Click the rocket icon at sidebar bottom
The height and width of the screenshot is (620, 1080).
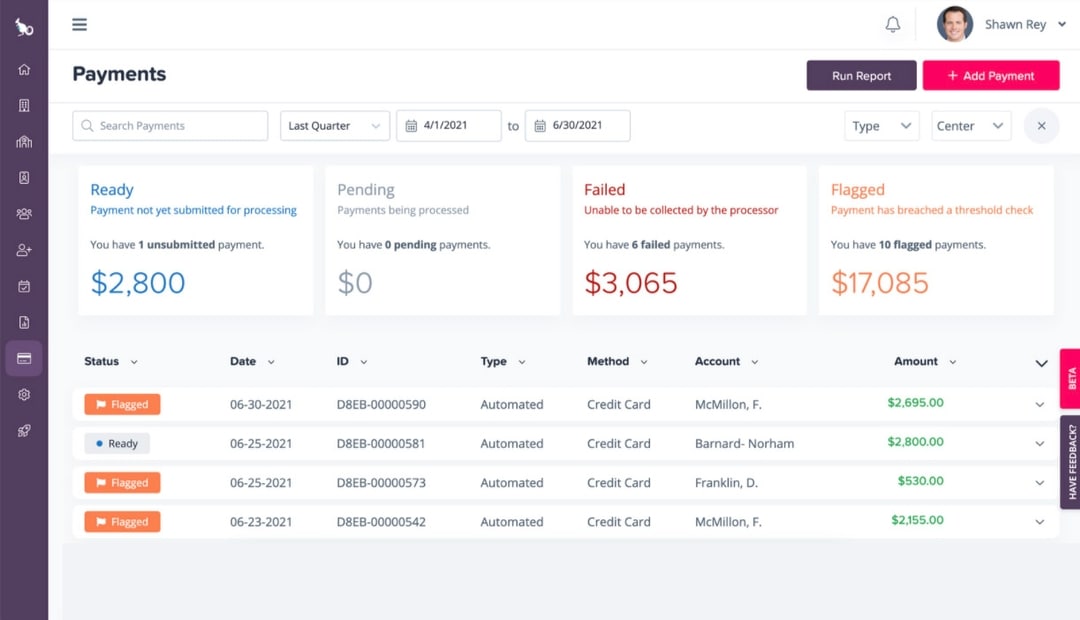pos(24,430)
